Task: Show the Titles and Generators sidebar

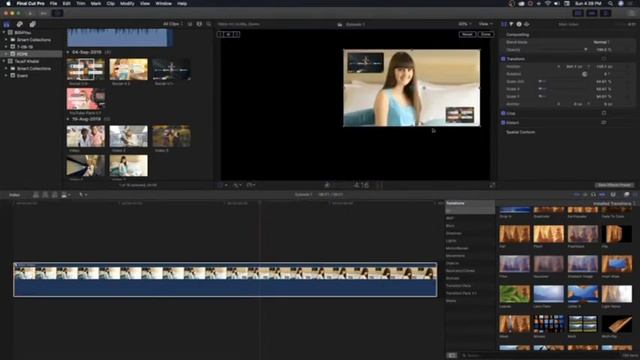Action: 32,24
